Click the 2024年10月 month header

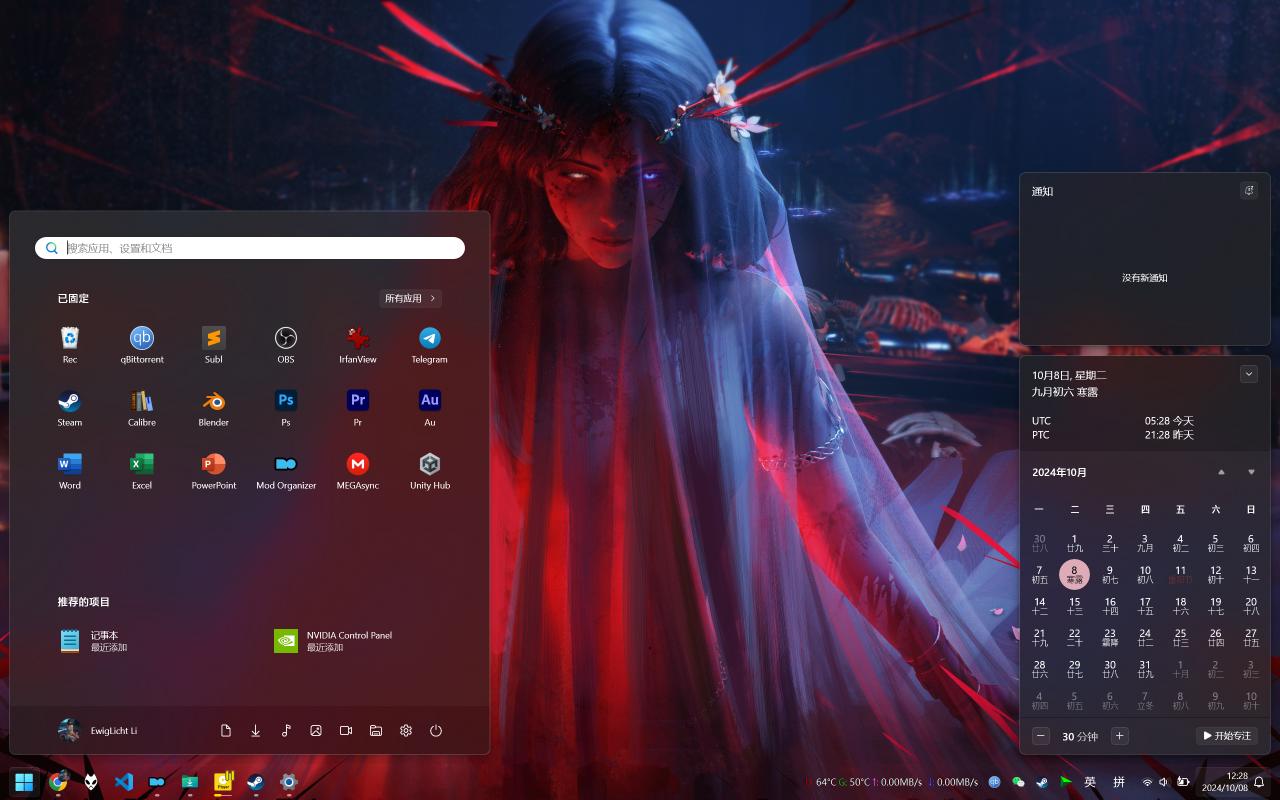click(1059, 472)
